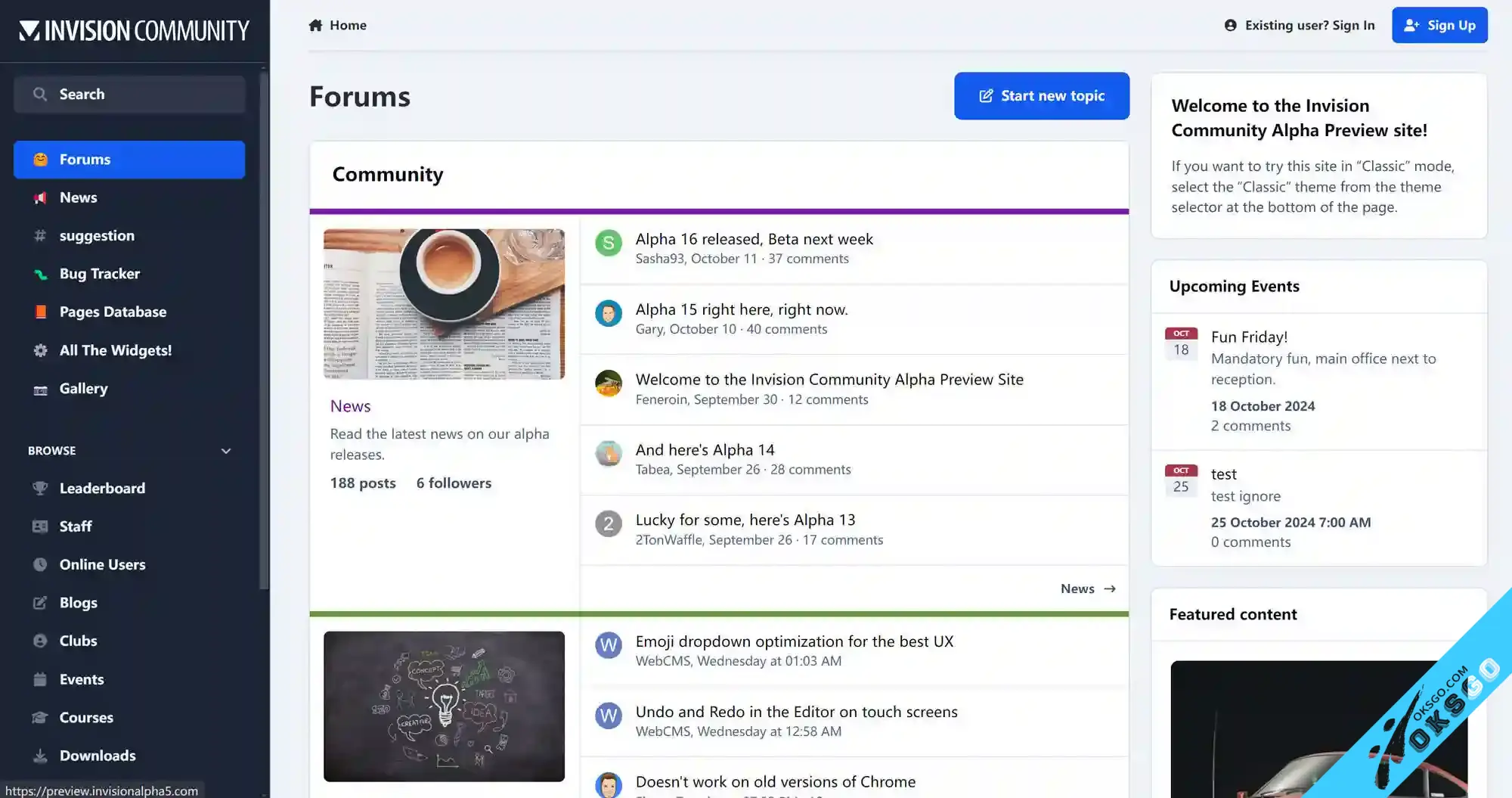
Task: Click the blue Sign Up button
Action: 1439,25
